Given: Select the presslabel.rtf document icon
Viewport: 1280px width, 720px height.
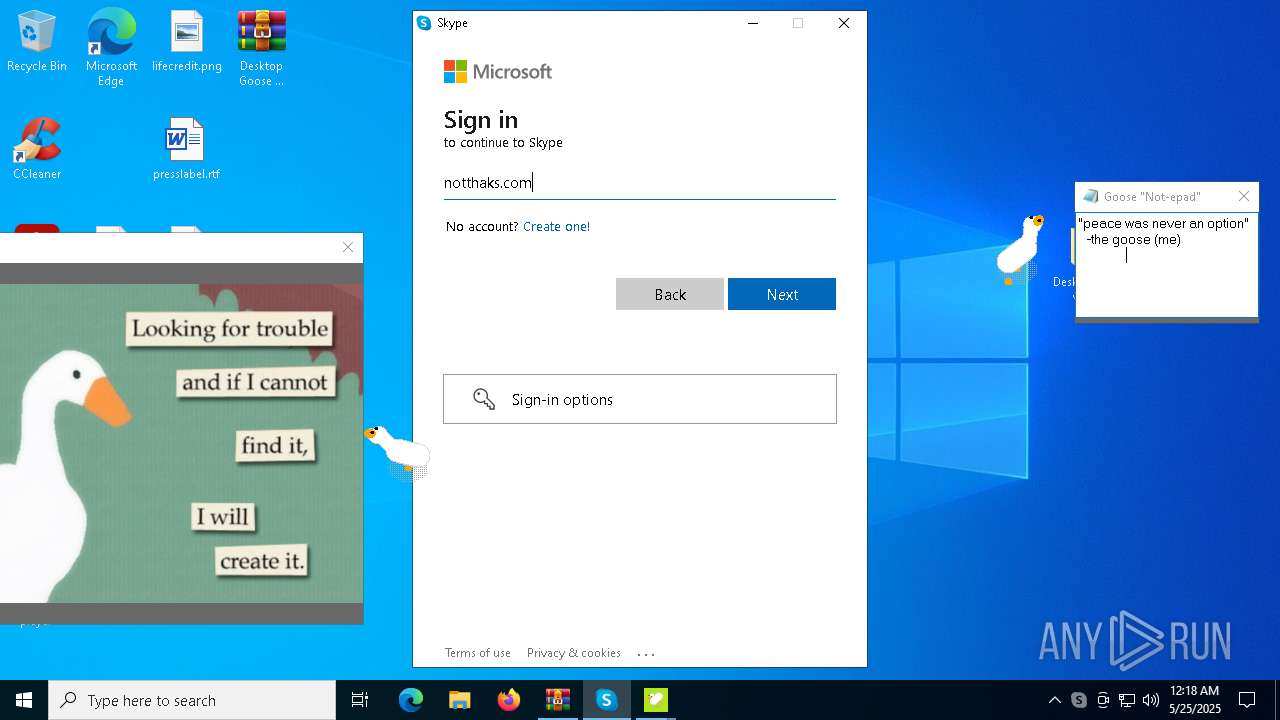Looking at the screenshot, I should [186, 148].
